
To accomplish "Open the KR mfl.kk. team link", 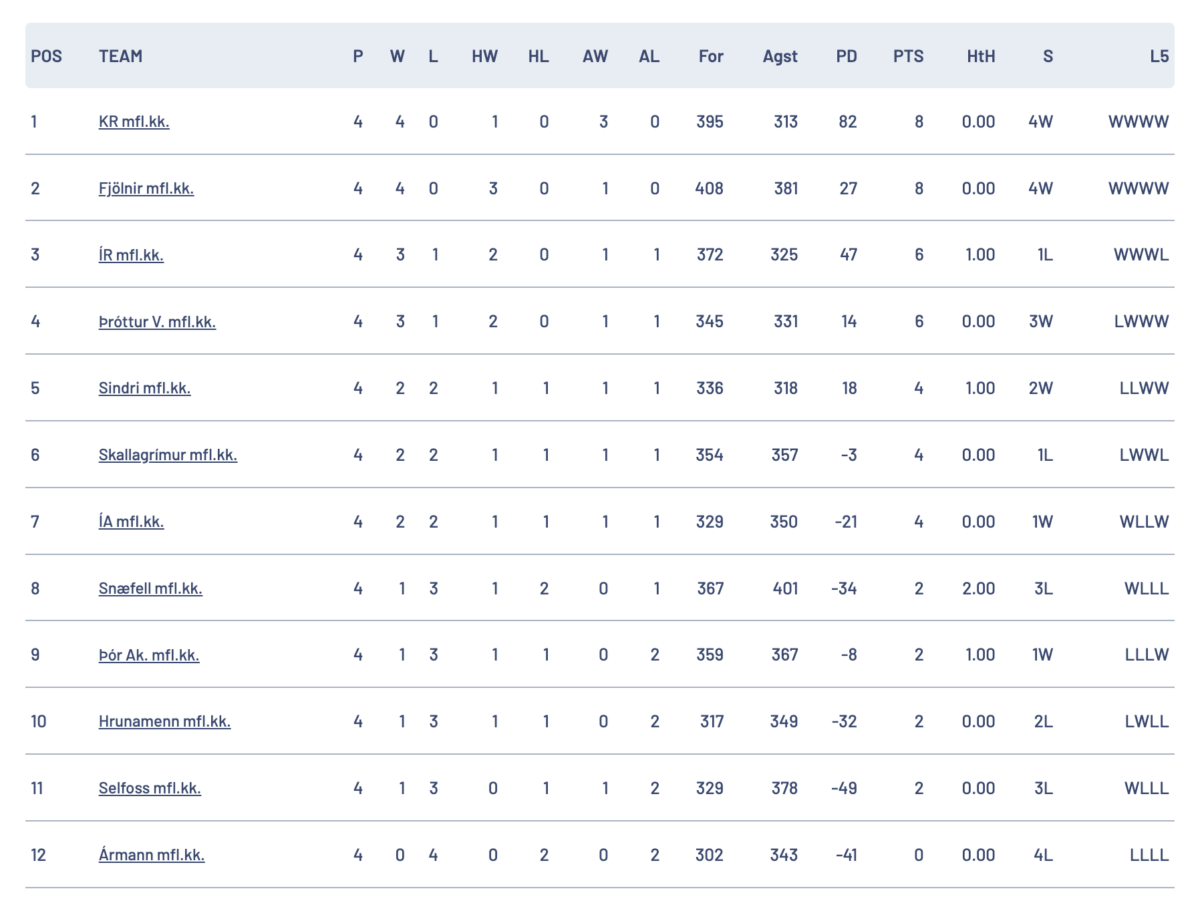I will tap(134, 122).
